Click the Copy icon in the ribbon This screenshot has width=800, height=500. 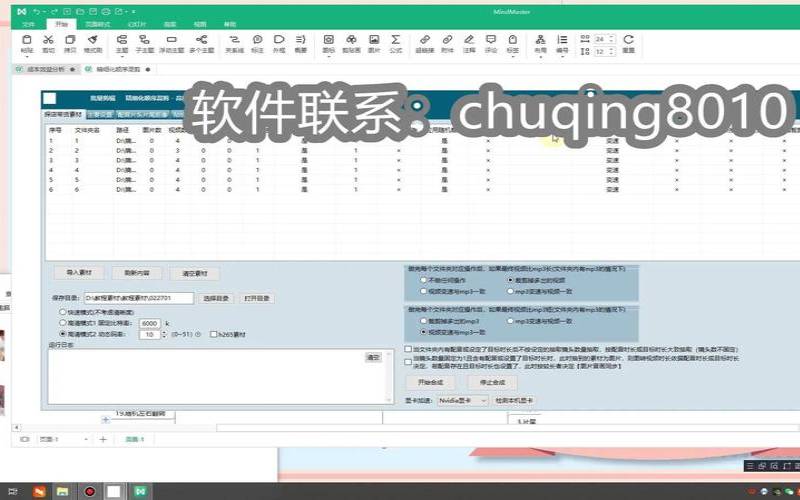click(70, 40)
